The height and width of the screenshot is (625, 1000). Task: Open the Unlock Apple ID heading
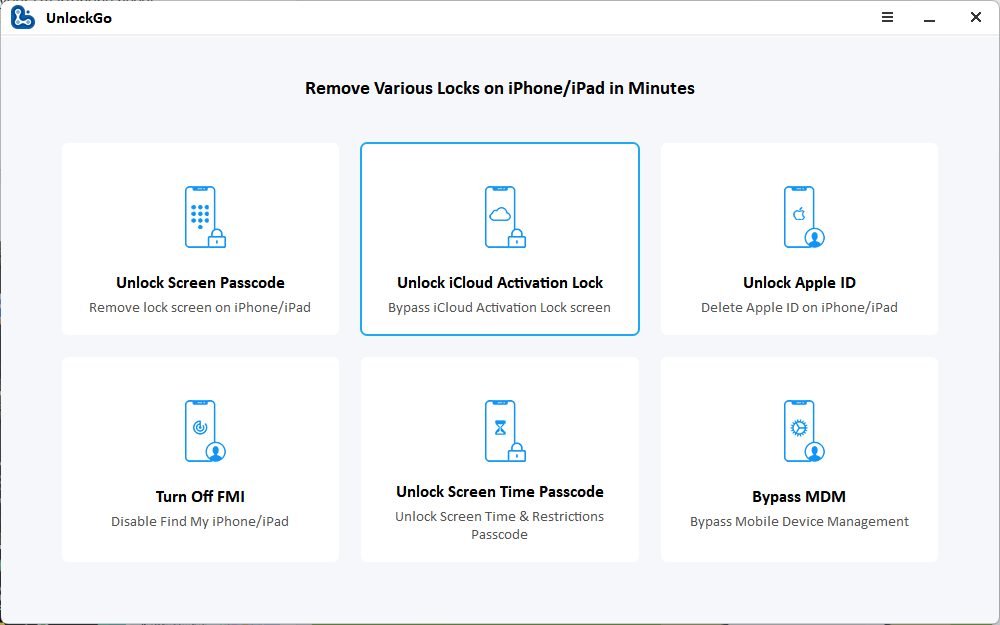click(x=799, y=283)
